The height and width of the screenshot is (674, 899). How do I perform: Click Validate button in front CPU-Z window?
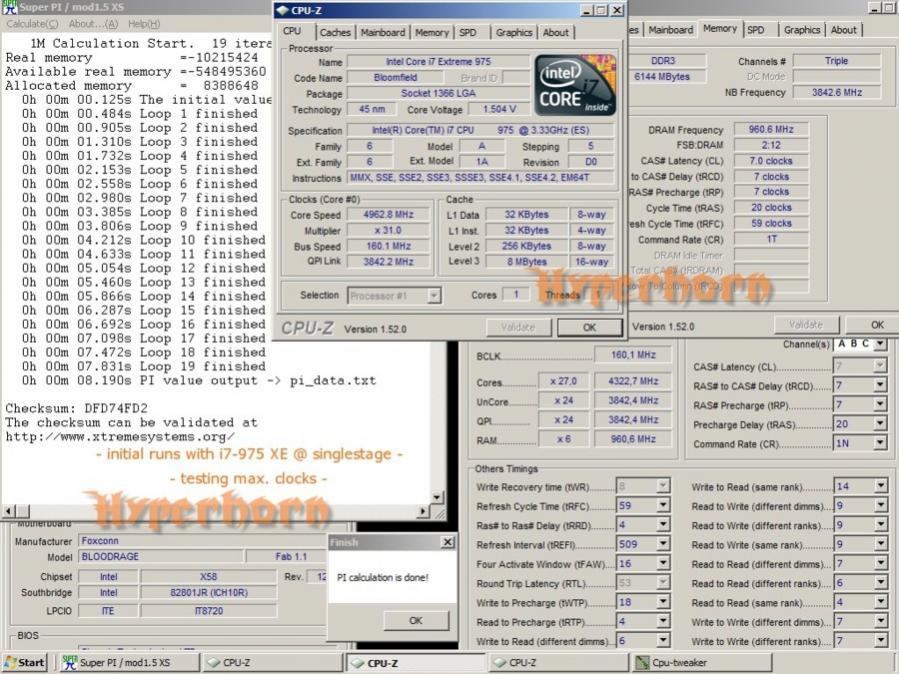[518, 327]
